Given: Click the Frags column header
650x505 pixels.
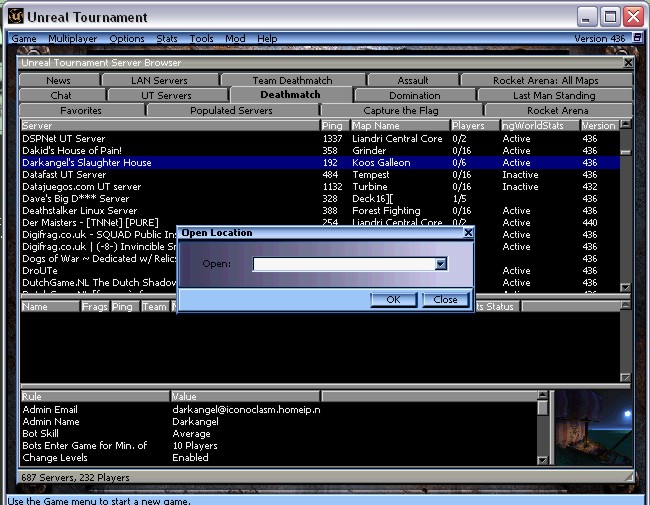Looking at the screenshot, I should pyautogui.click(x=95, y=306).
